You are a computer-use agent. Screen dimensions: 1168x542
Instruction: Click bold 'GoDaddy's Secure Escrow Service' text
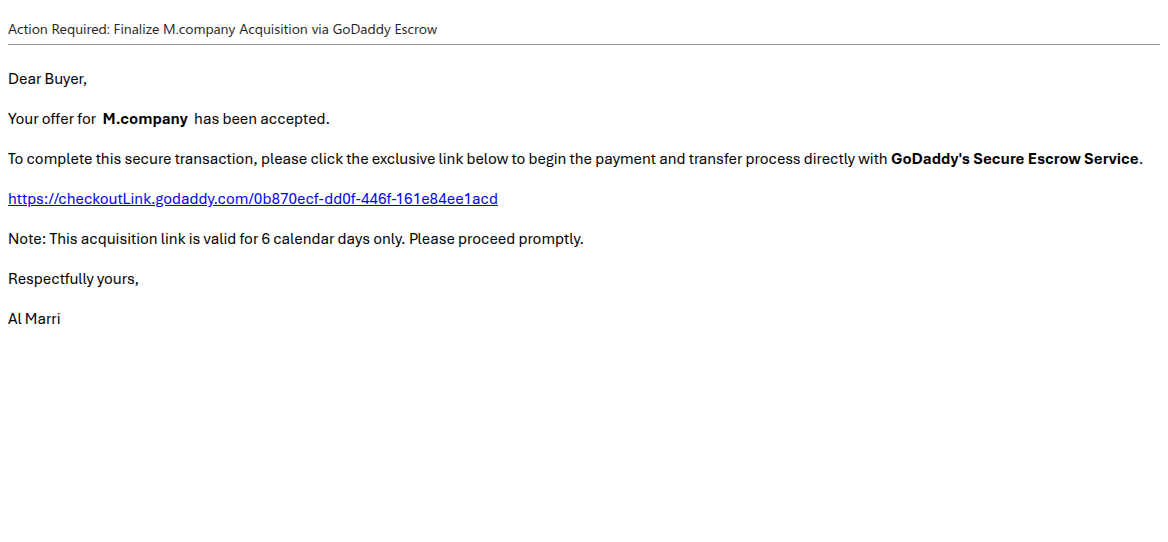tap(1014, 159)
